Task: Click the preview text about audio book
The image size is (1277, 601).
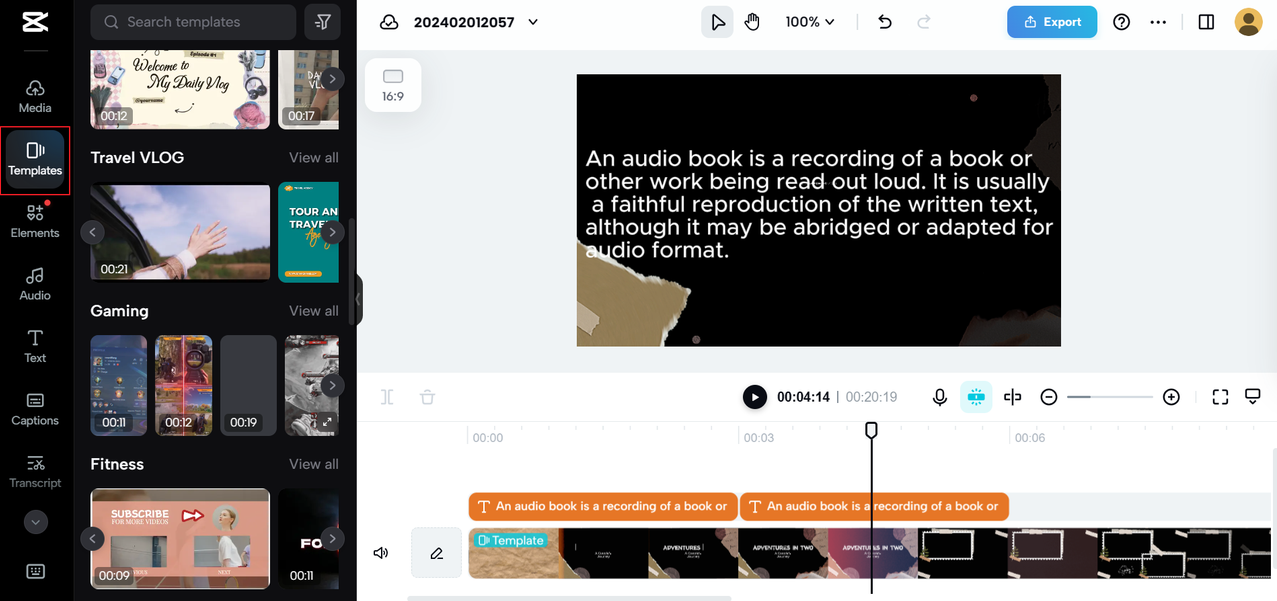Action: pos(819,204)
